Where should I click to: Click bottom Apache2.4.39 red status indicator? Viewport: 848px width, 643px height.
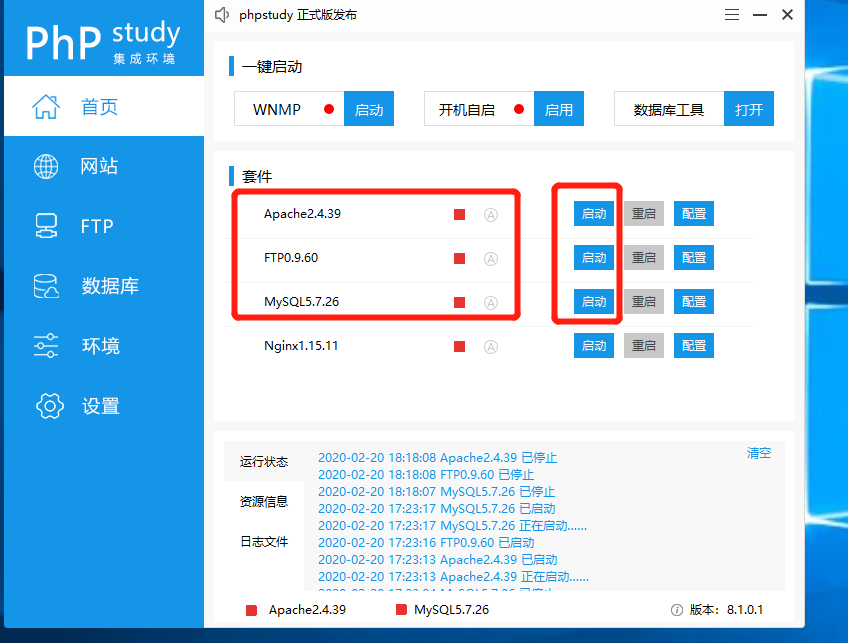[x=251, y=611]
